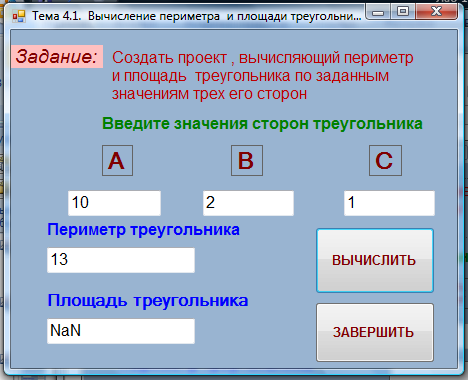Image resolution: width=468 pixels, height=380 pixels.
Task: Click the window title Тема 4.1 text
Action: [197, 16]
